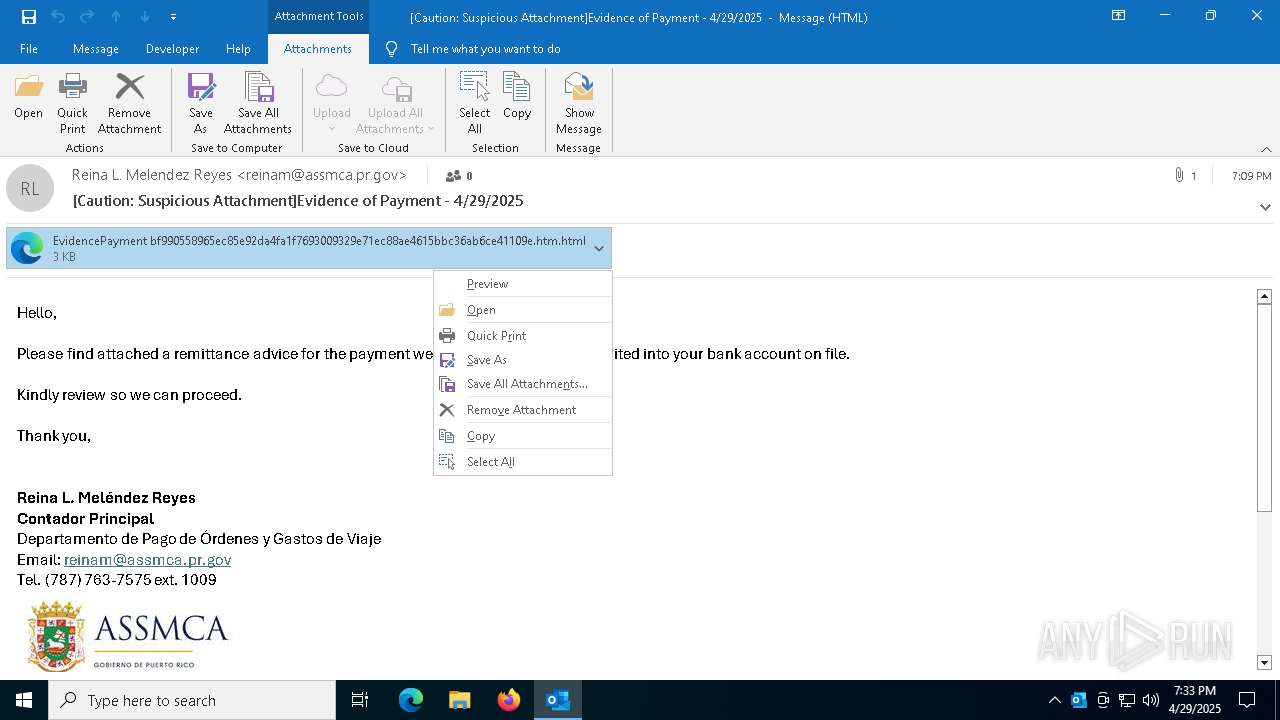Open Customize Quick Access Toolbar dropdown
This screenshot has height=720, width=1280.
(x=174, y=17)
